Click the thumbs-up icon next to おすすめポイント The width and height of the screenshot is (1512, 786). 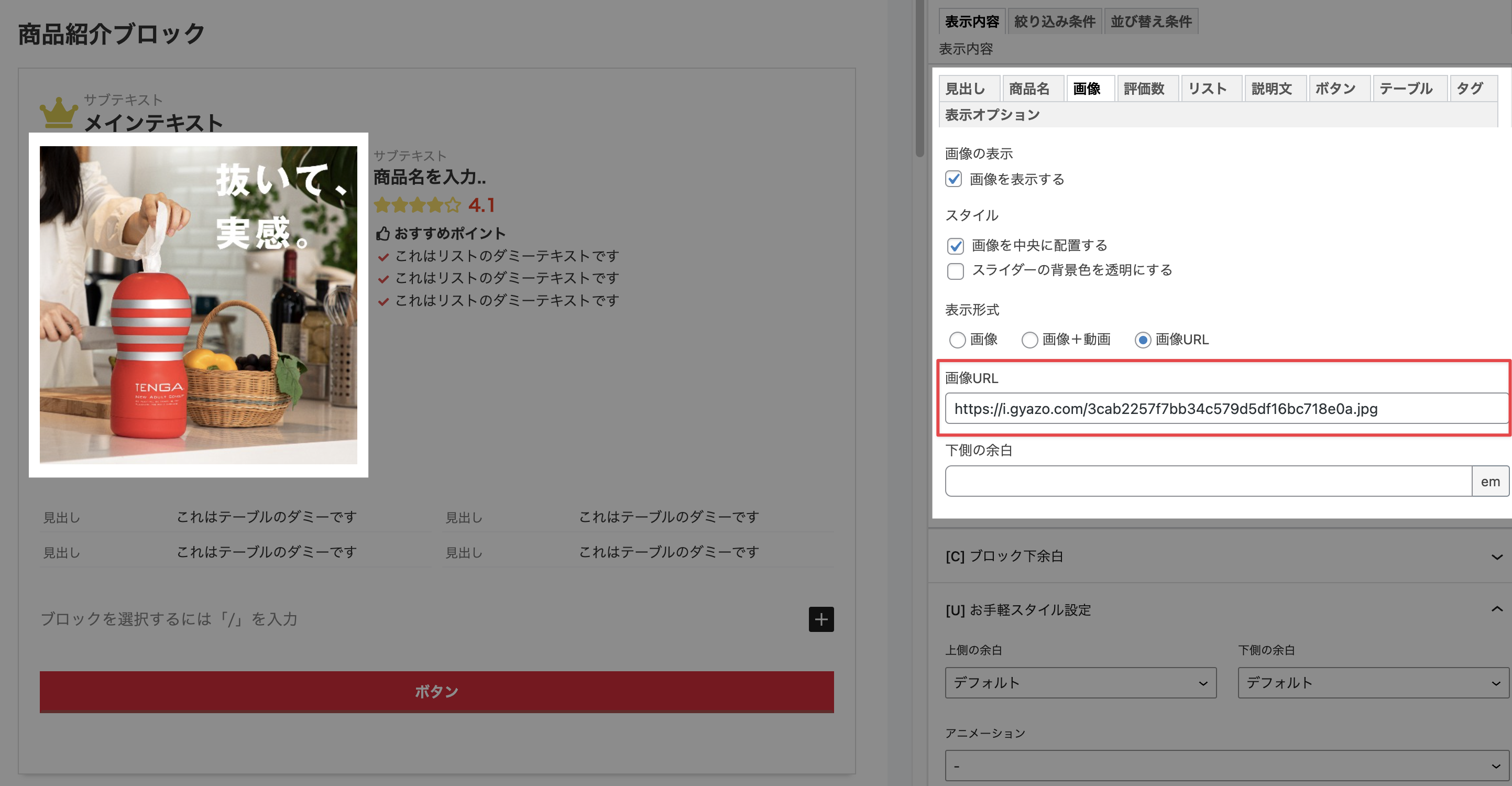coord(382,234)
